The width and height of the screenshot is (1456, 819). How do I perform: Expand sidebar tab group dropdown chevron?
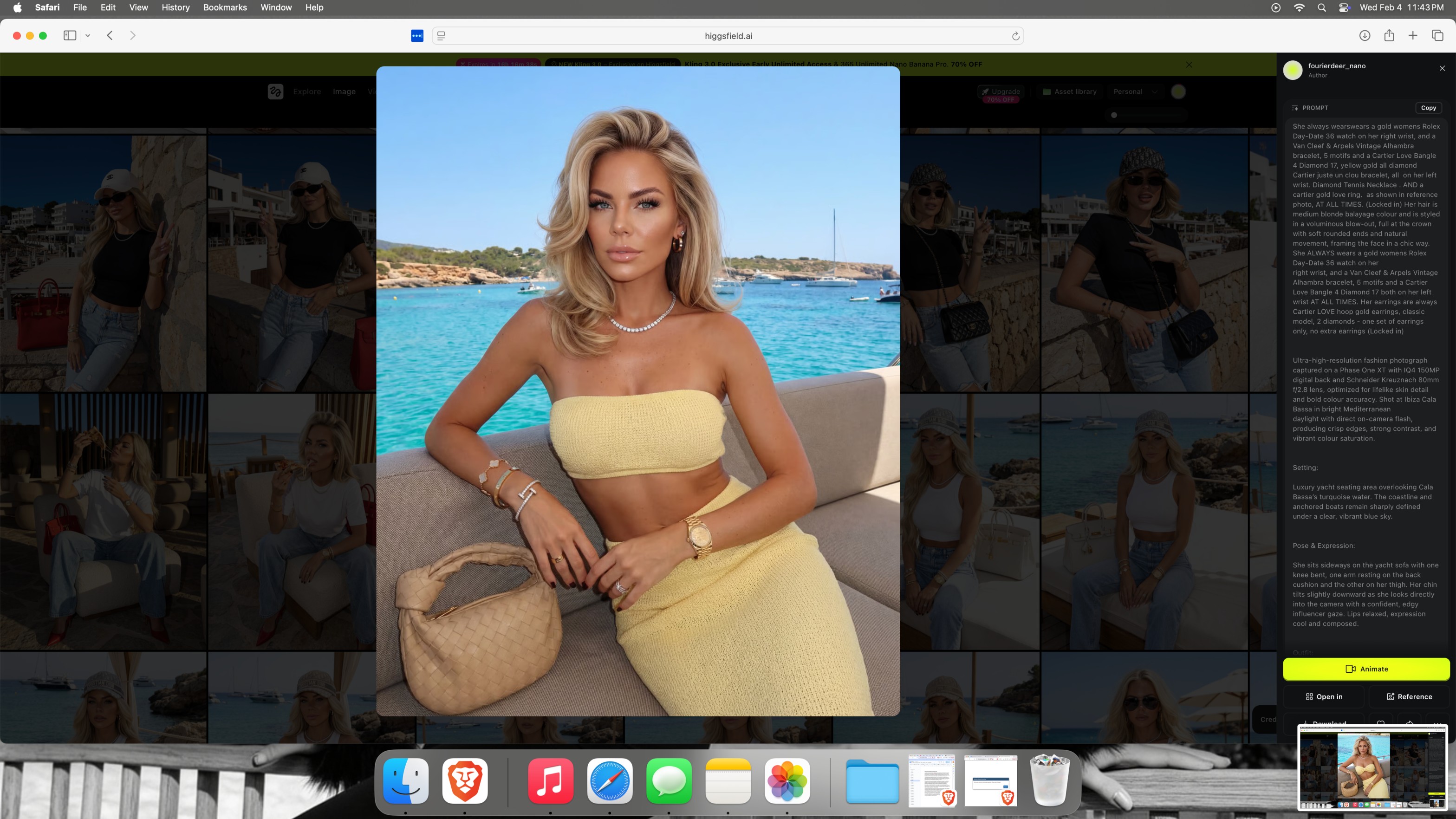tap(88, 36)
